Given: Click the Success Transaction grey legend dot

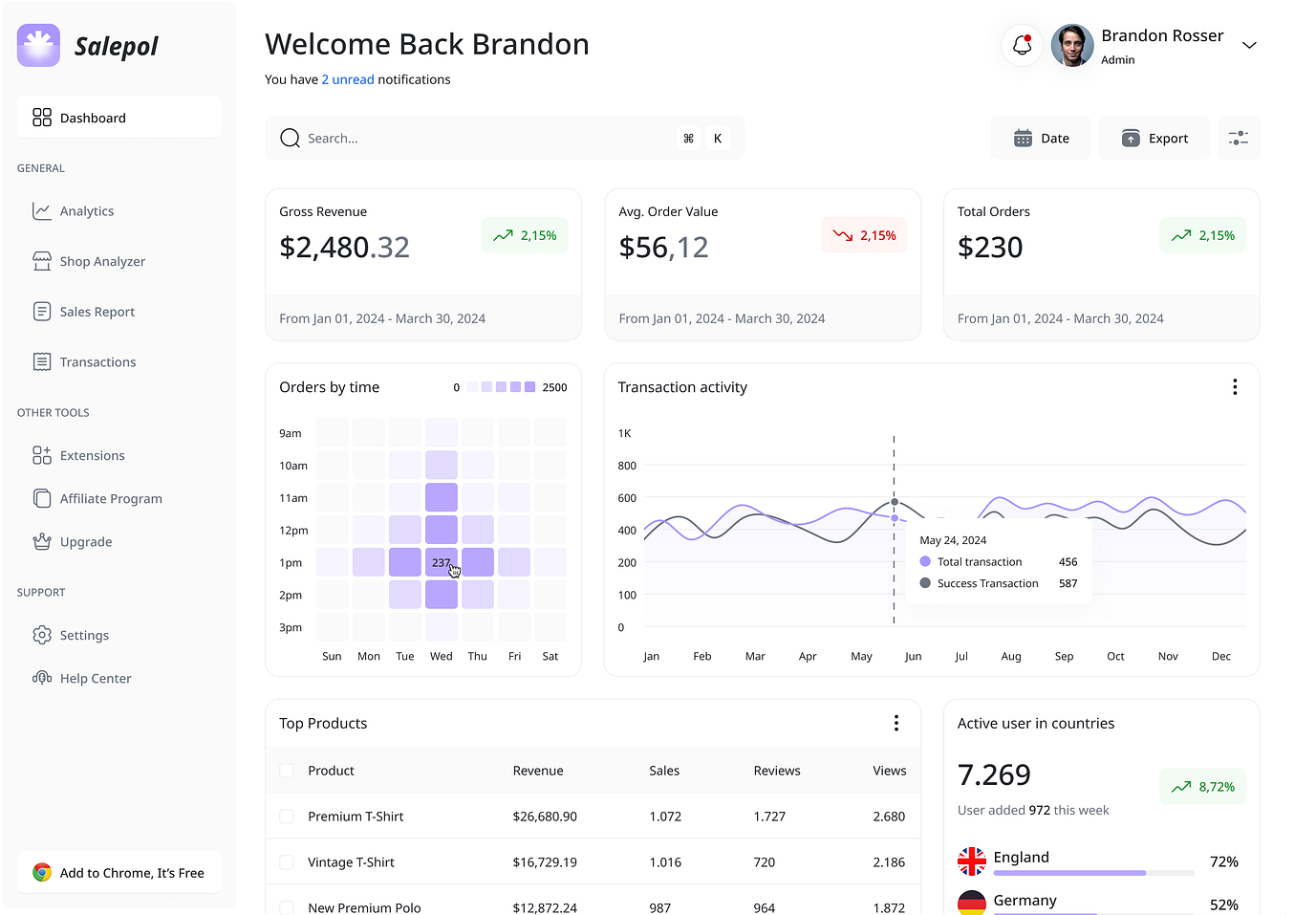Looking at the screenshot, I should [x=925, y=583].
